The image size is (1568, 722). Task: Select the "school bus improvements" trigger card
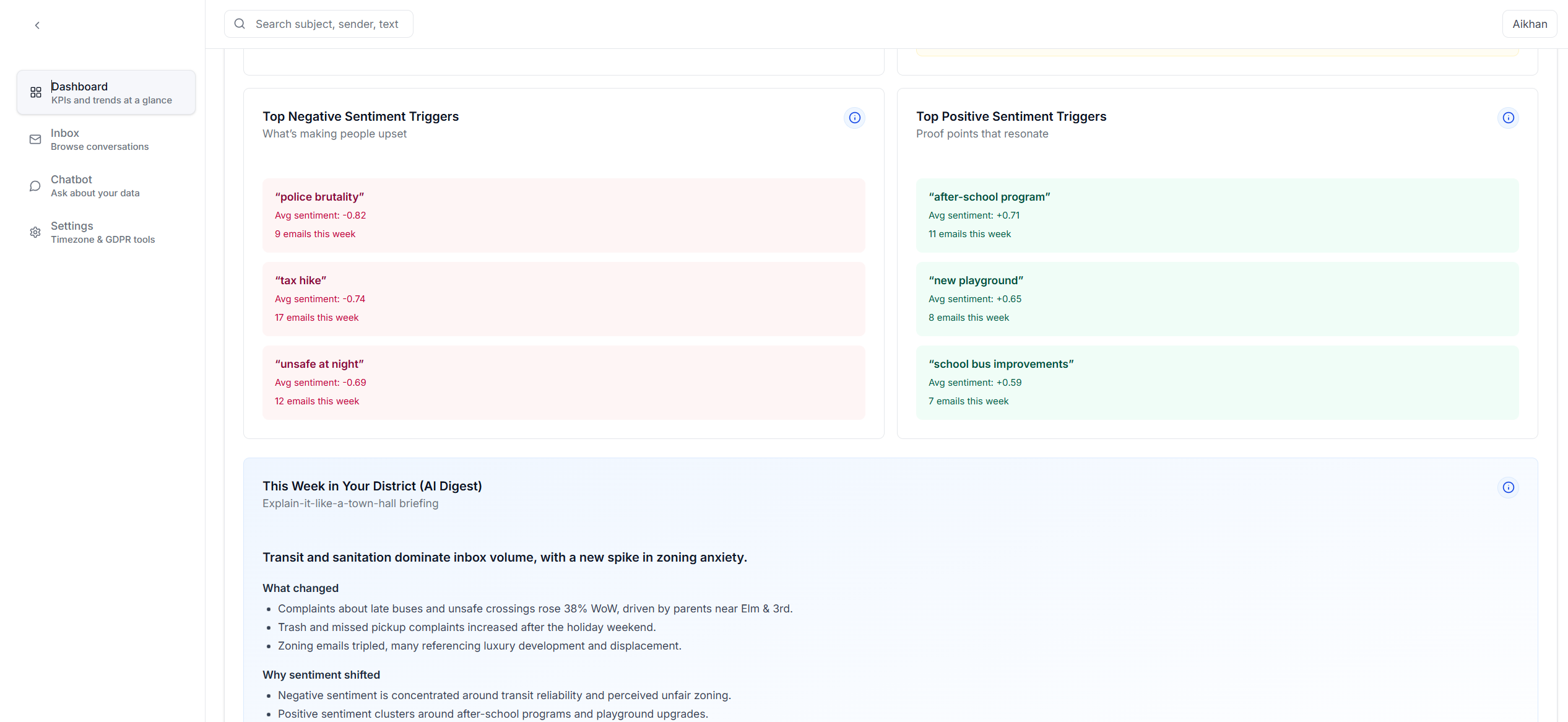(1216, 382)
